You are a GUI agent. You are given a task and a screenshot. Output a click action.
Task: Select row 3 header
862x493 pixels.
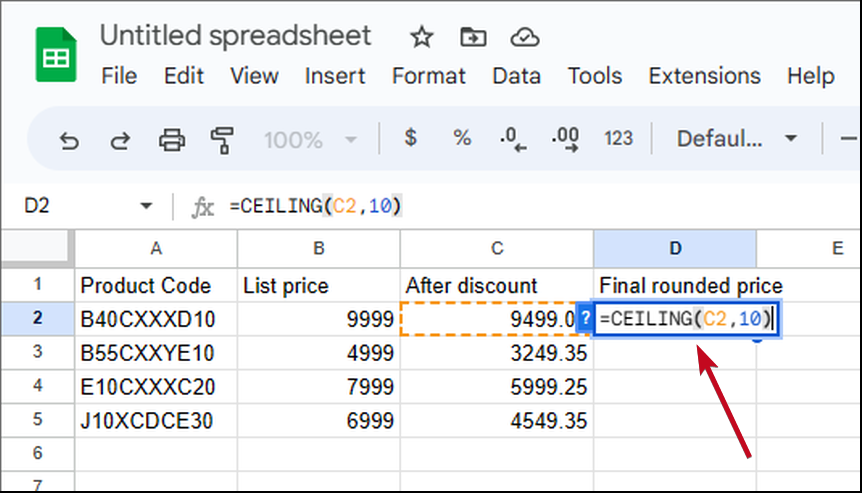coord(37,352)
